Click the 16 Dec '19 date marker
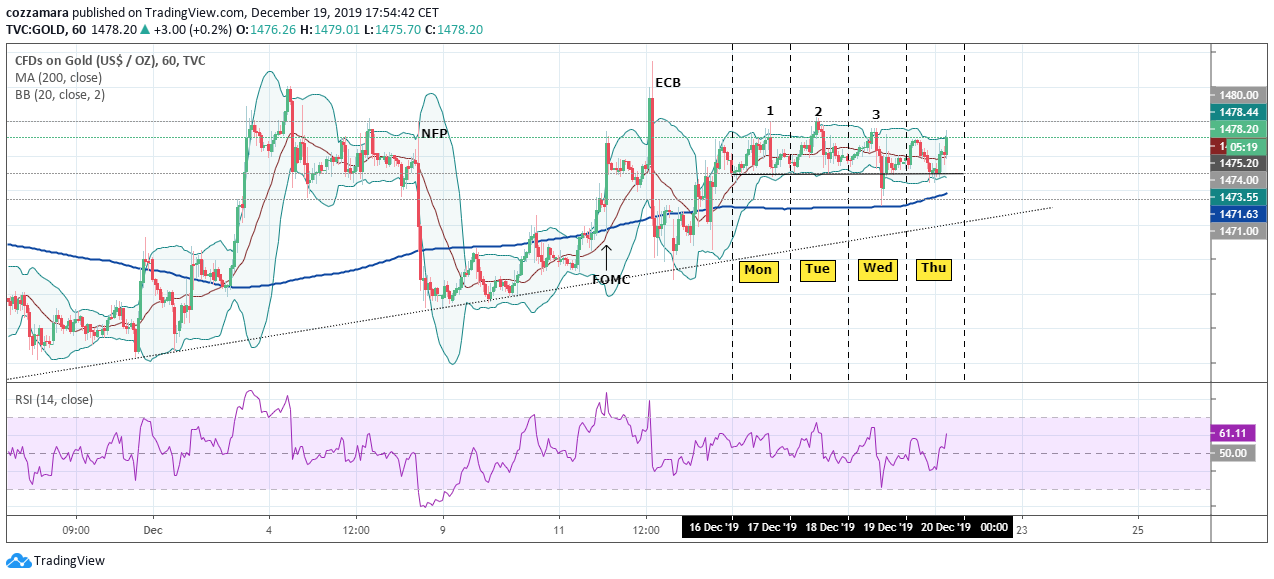1274x579 pixels. tap(714, 527)
